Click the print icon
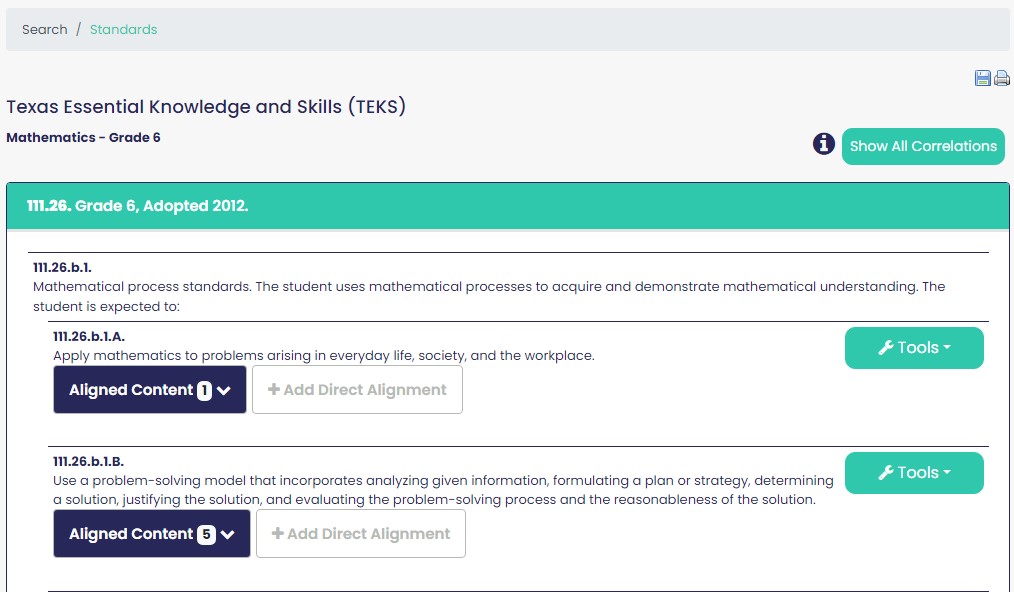The height and width of the screenshot is (592, 1014). [1002, 78]
